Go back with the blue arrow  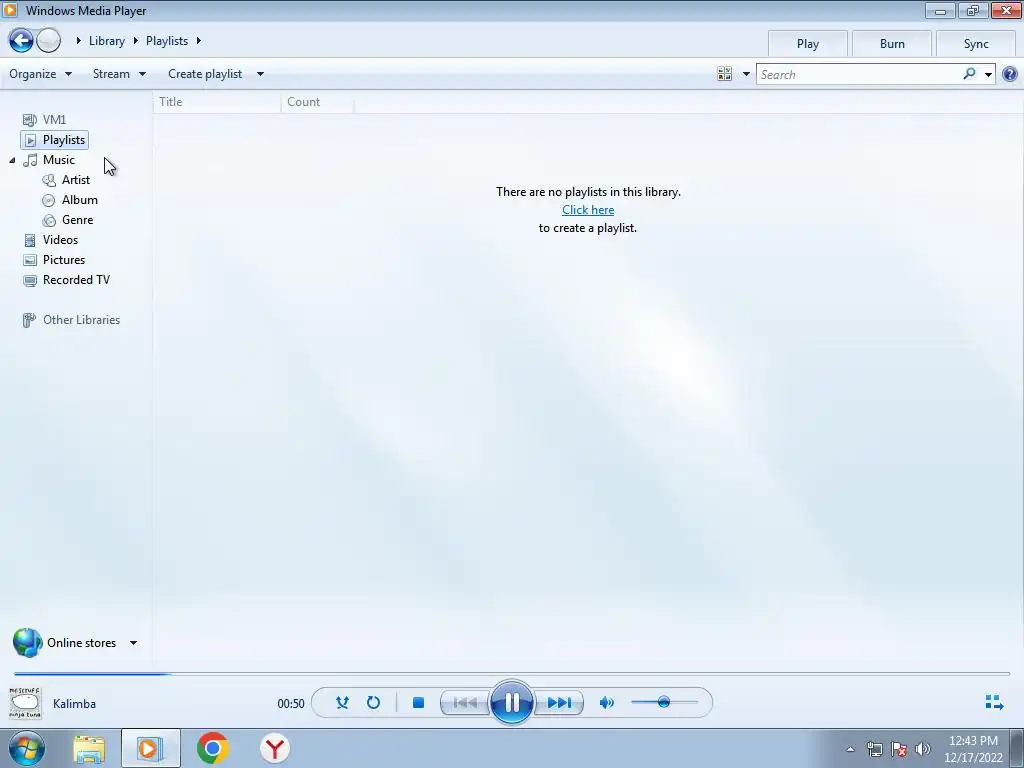(x=21, y=40)
